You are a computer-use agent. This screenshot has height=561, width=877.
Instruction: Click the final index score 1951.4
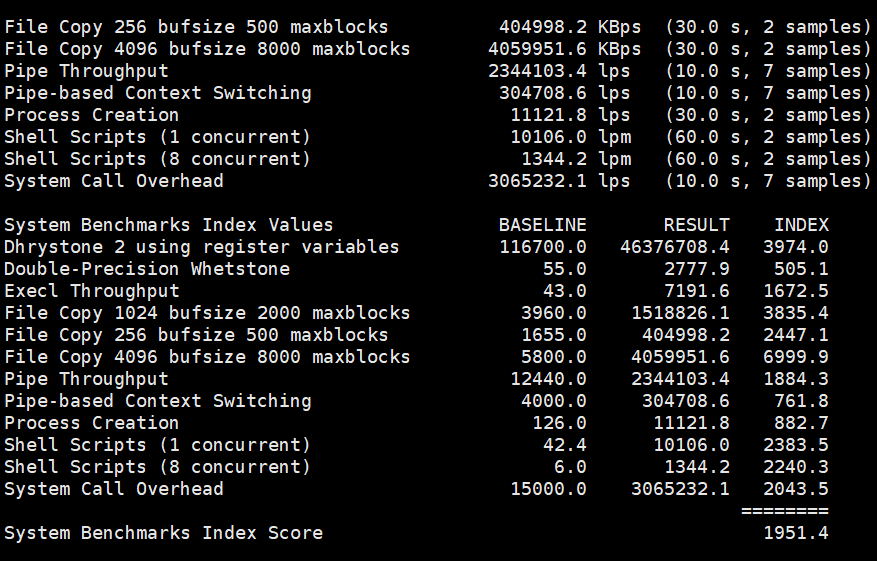pyautogui.click(x=795, y=533)
